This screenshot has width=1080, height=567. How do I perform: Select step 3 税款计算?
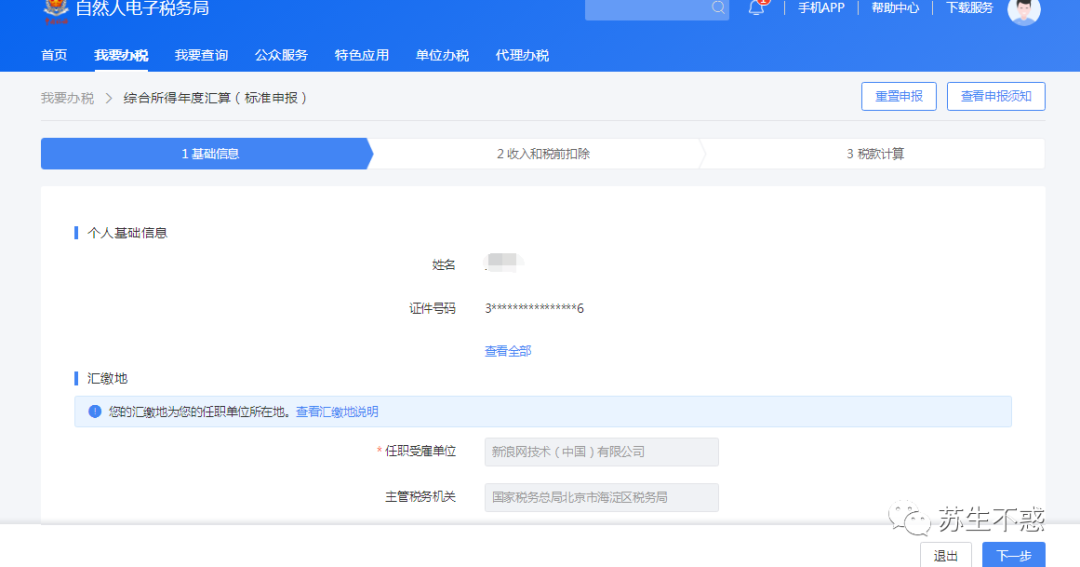click(875, 154)
